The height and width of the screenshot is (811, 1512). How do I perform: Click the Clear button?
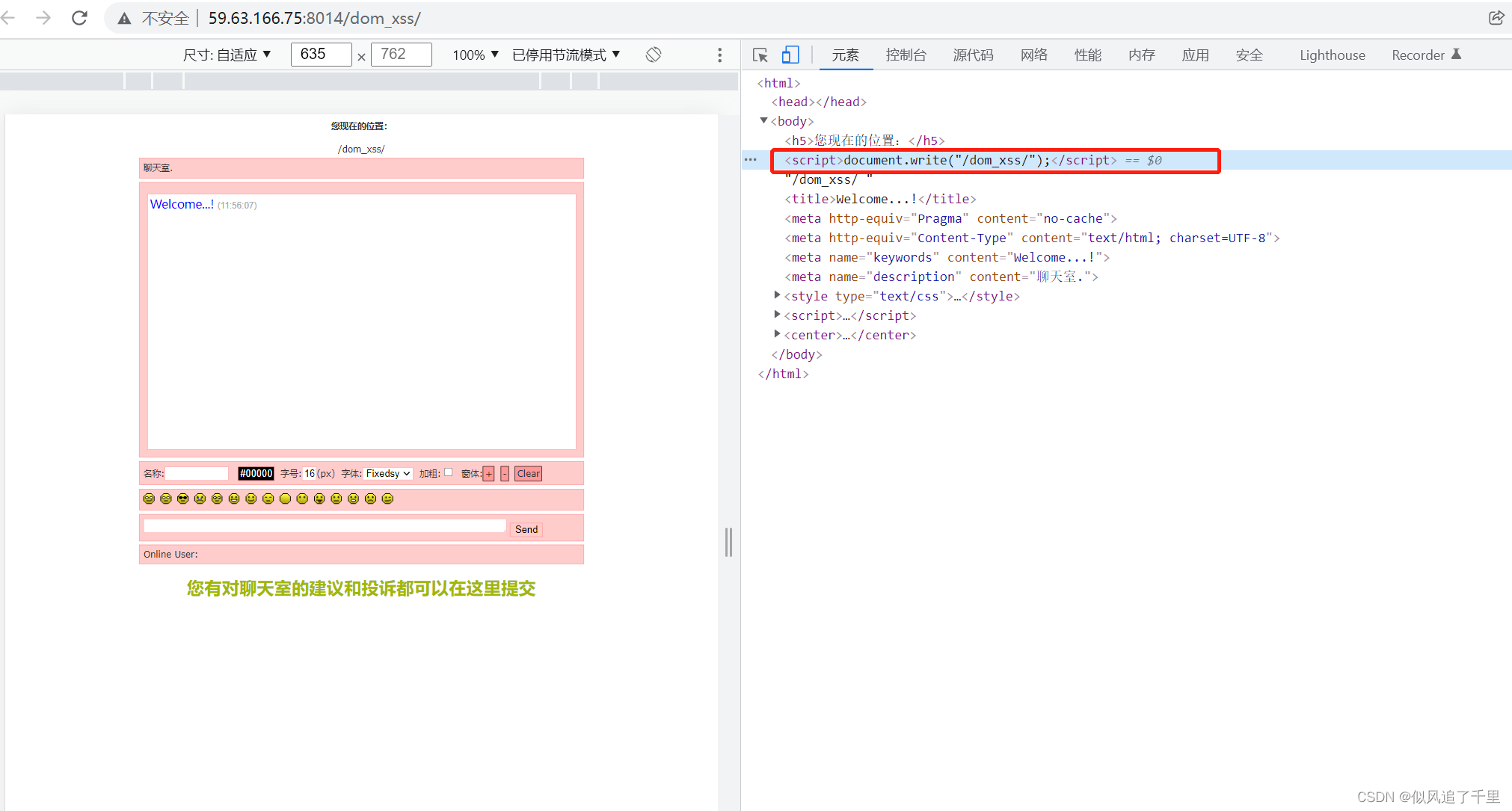(x=528, y=473)
